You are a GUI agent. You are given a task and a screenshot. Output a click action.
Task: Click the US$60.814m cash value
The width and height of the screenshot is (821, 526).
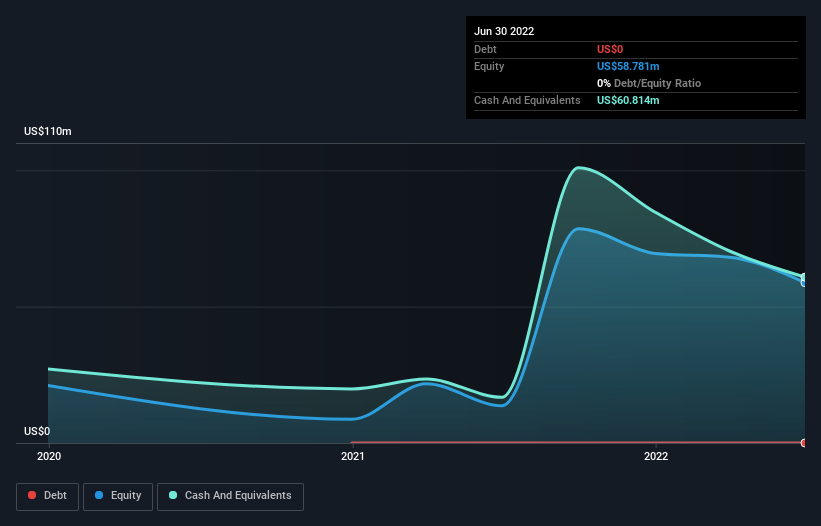[x=628, y=100]
